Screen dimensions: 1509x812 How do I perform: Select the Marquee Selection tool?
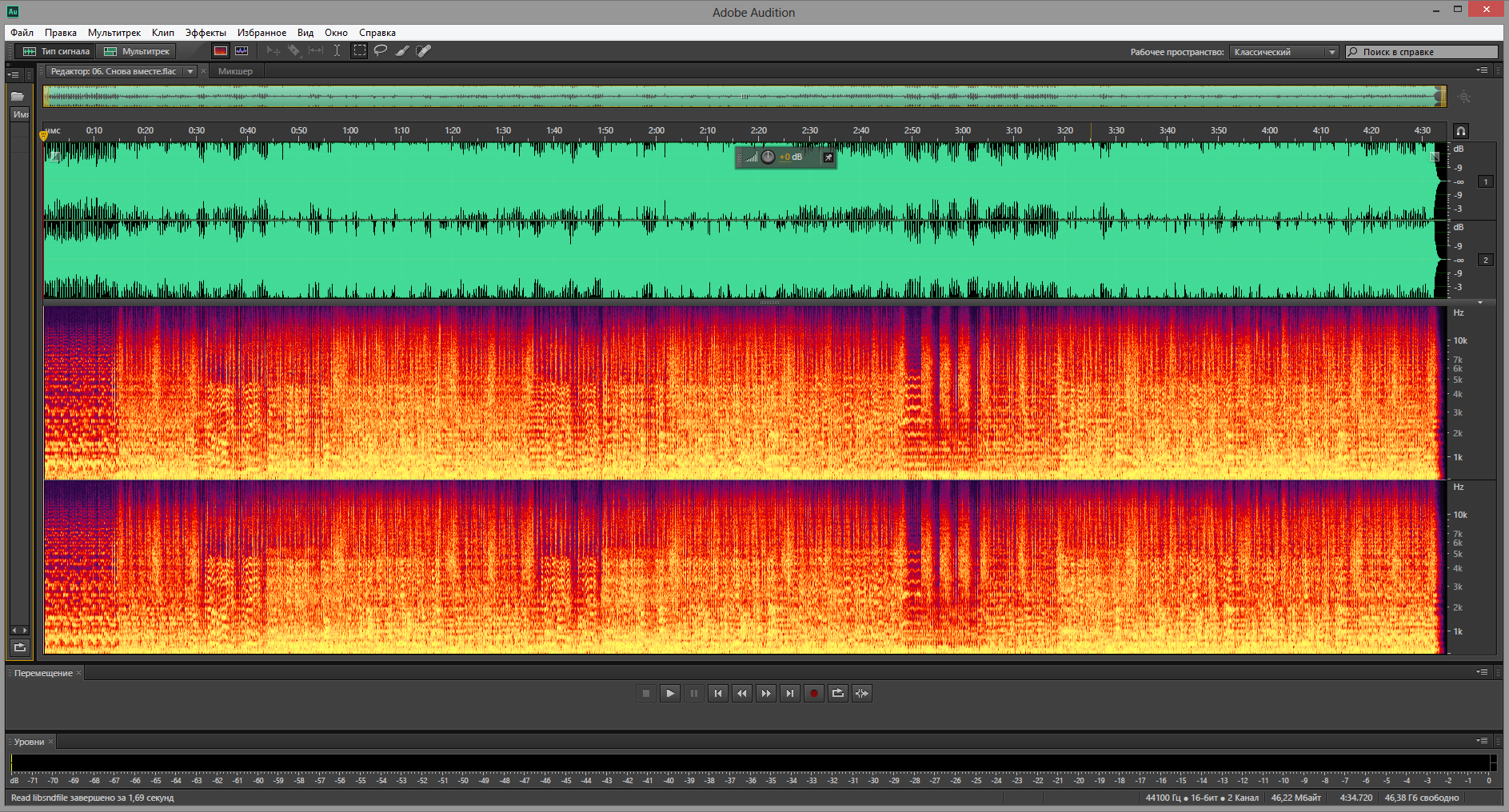360,51
